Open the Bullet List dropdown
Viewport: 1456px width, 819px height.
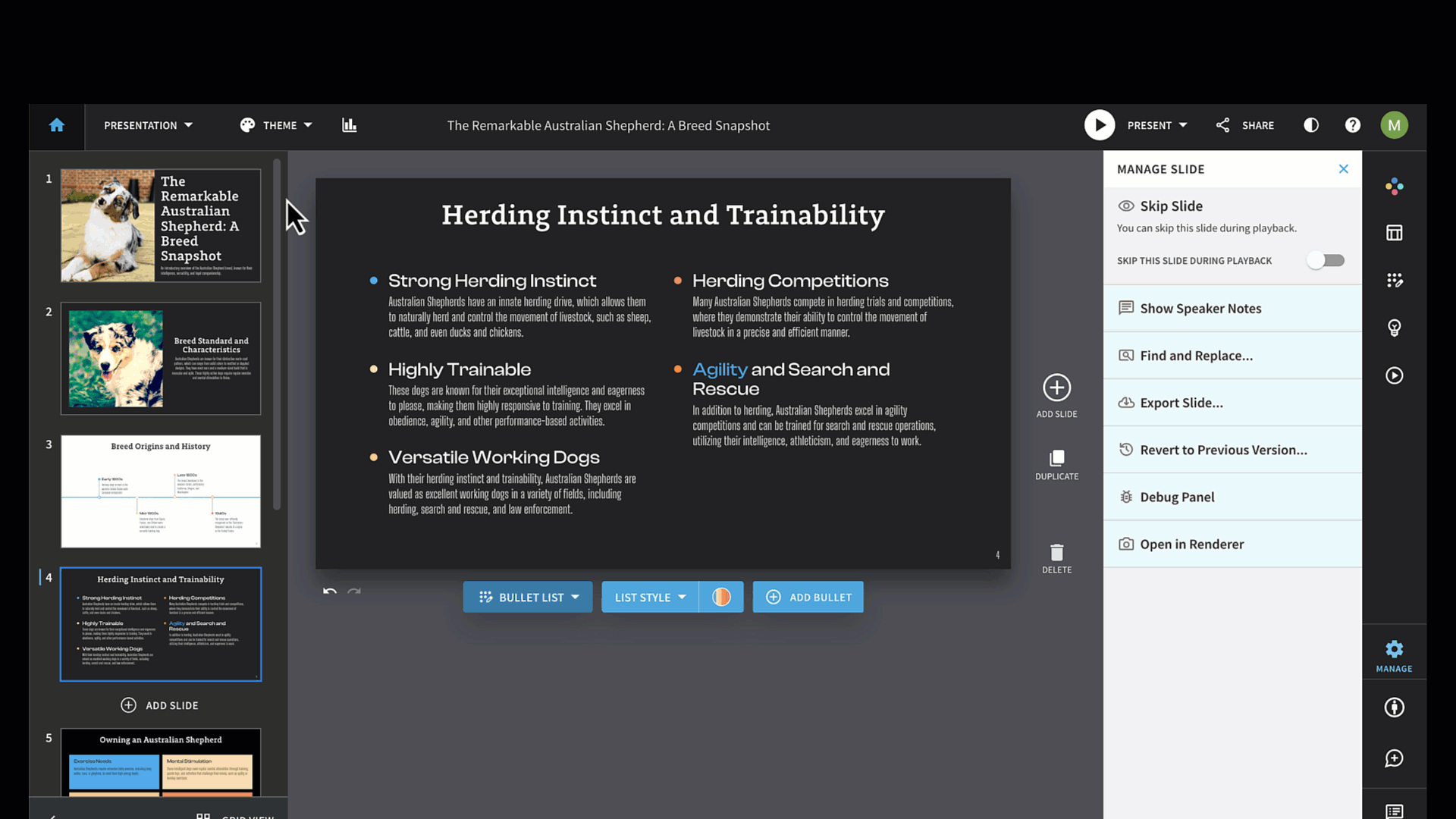pyautogui.click(x=528, y=597)
